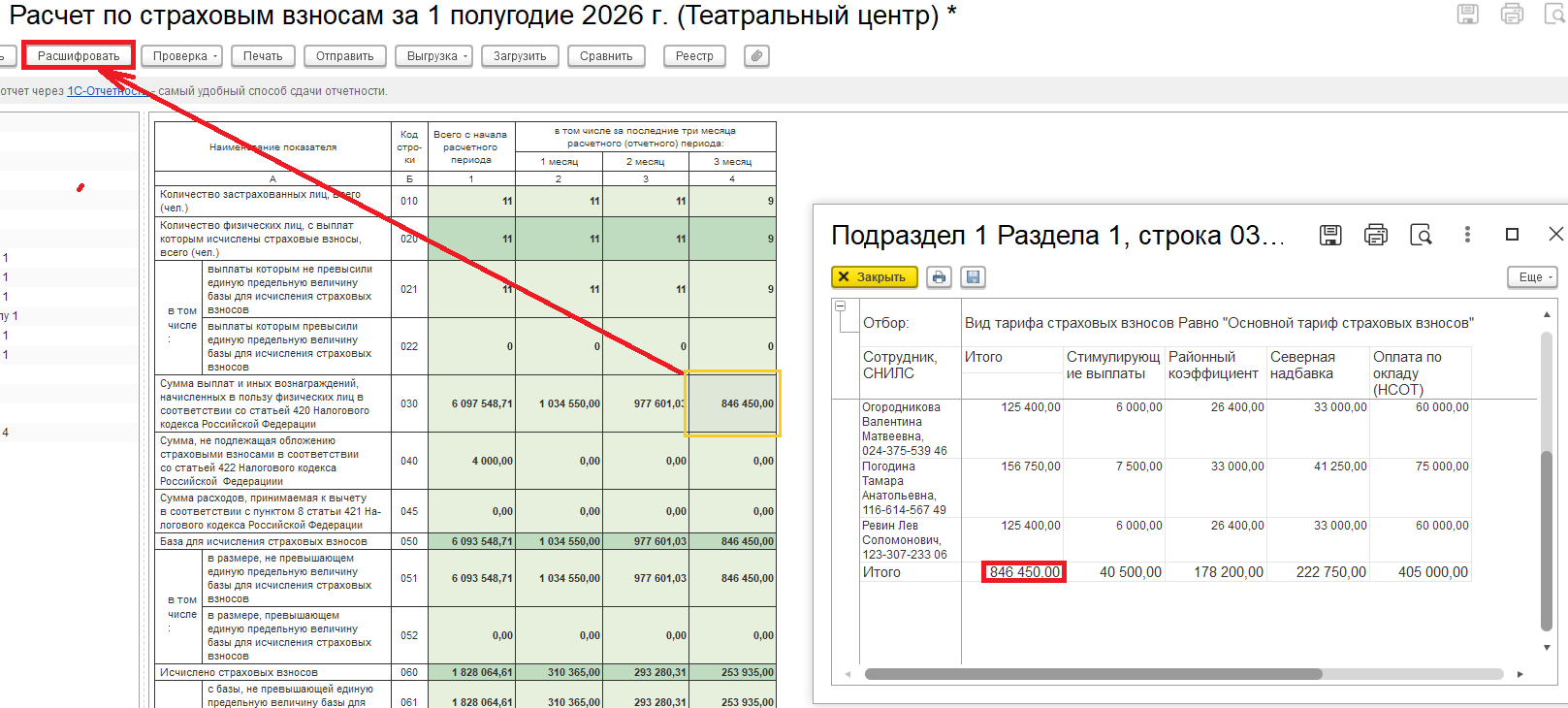This screenshot has height=708, width=1568.
Task: Click the scroll up arrow in detail window
Action: (x=1547, y=314)
